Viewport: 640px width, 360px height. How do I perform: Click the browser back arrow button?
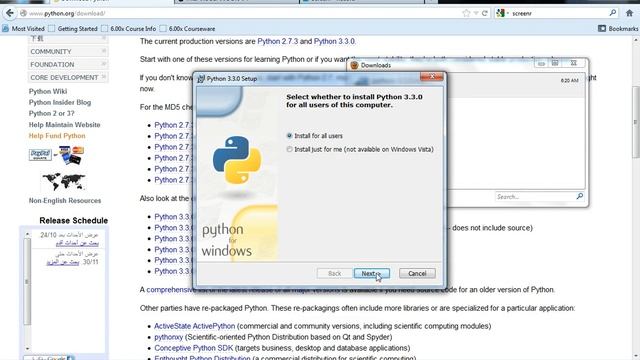(10, 13)
